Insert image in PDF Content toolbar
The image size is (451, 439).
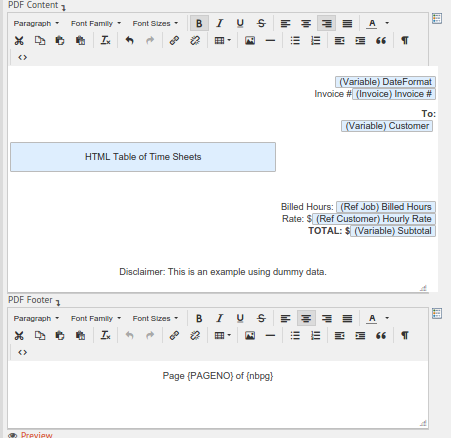250,41
